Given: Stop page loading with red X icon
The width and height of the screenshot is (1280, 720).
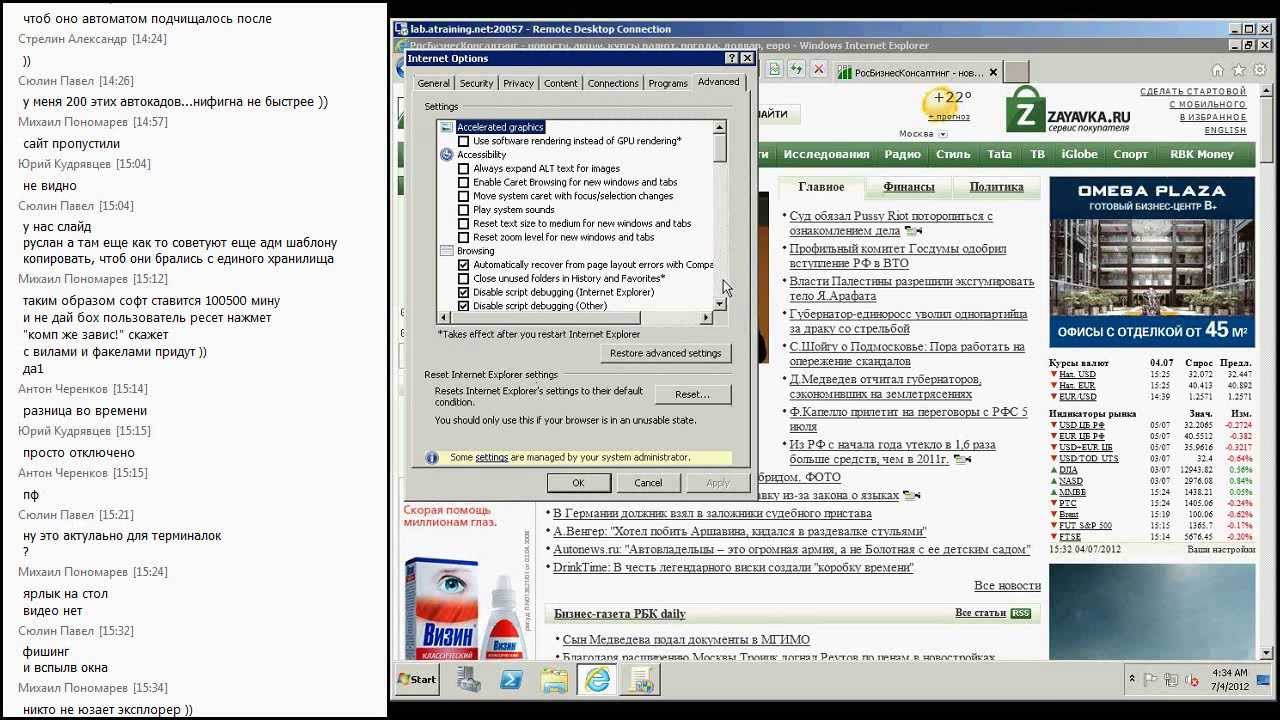Looking at the screenshot, I should pyautogui.click(x=818, y=69).
